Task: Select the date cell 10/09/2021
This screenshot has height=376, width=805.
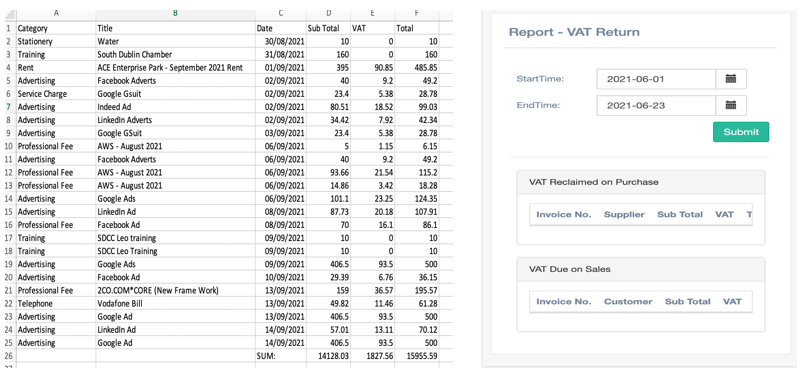Action: tap(280, 277)
